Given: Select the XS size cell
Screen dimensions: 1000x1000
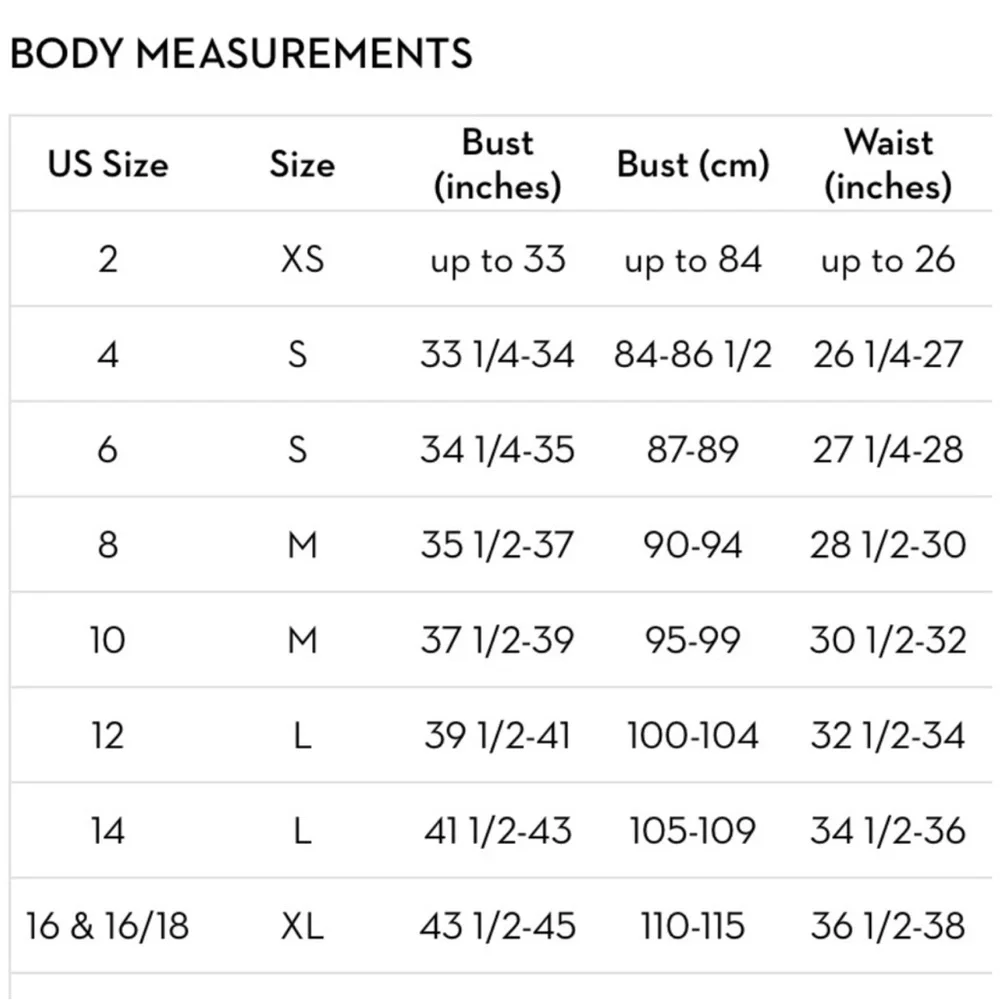Looking at the screenshot, I should 302,260.
